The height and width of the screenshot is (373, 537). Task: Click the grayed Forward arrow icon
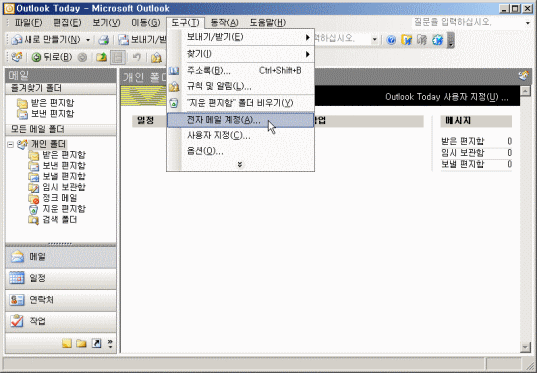pyautogui.click(x=82, y=57)
